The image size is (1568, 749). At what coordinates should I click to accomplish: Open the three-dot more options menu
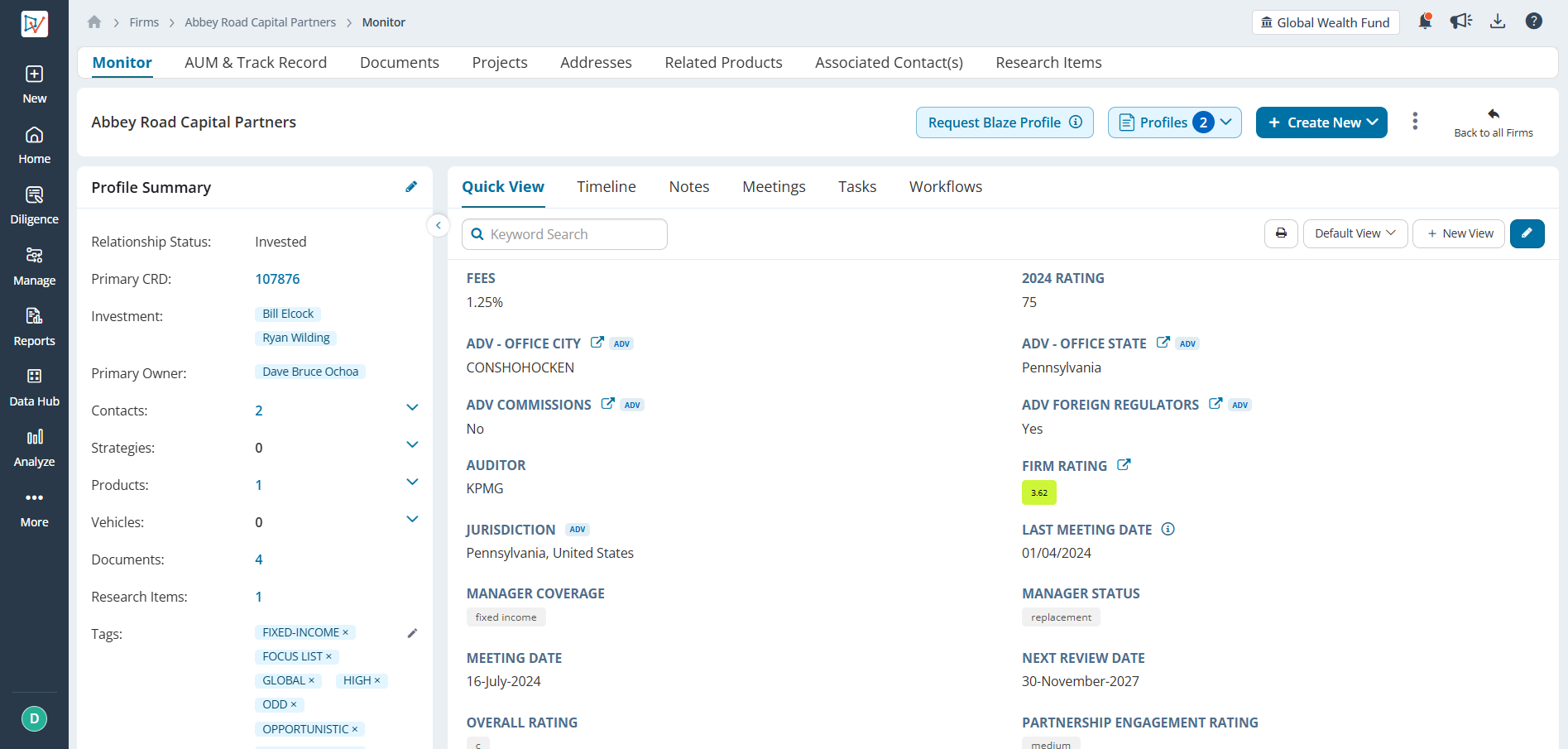point(1415,122)
